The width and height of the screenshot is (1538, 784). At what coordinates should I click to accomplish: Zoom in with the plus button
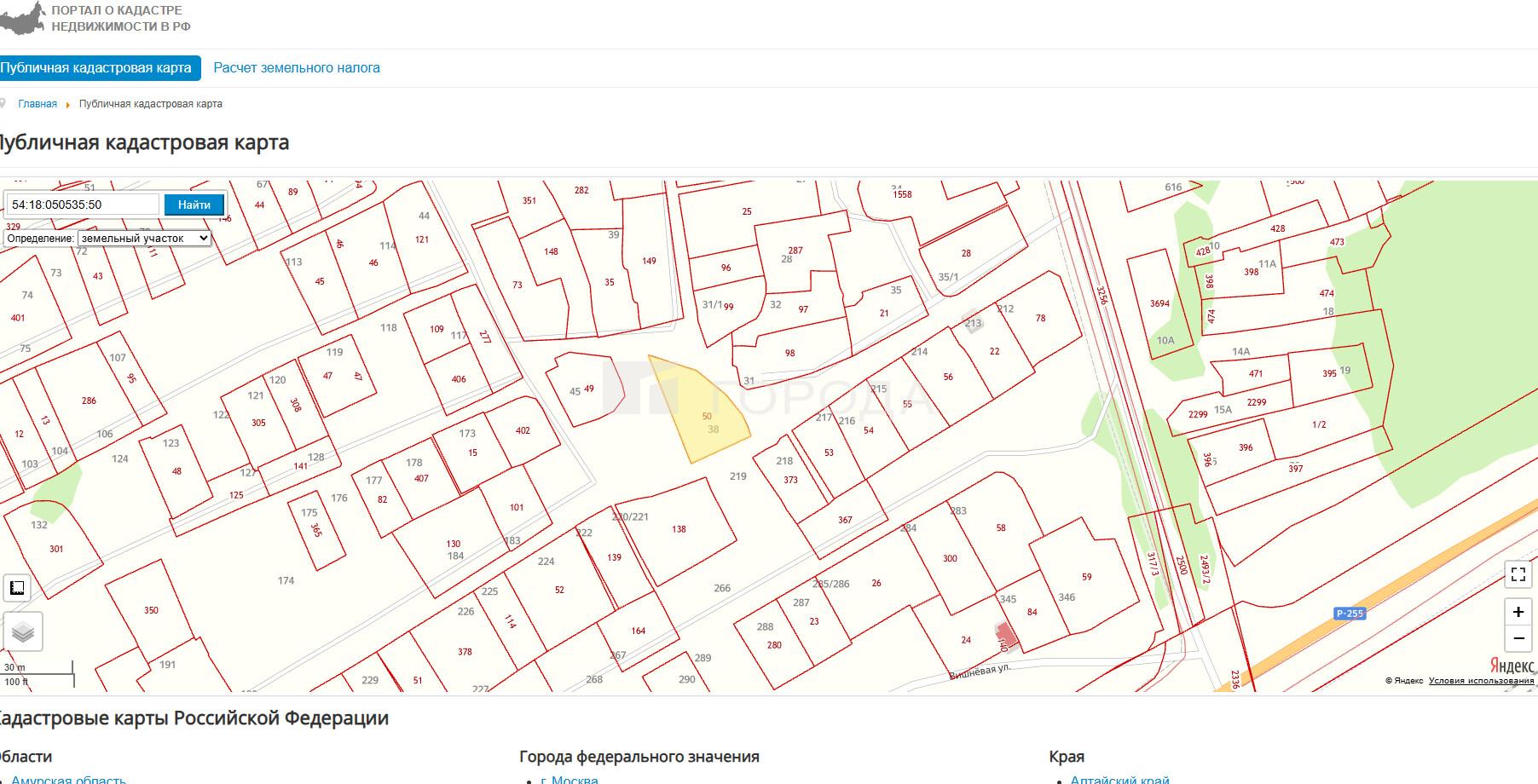click(1518, 612)
